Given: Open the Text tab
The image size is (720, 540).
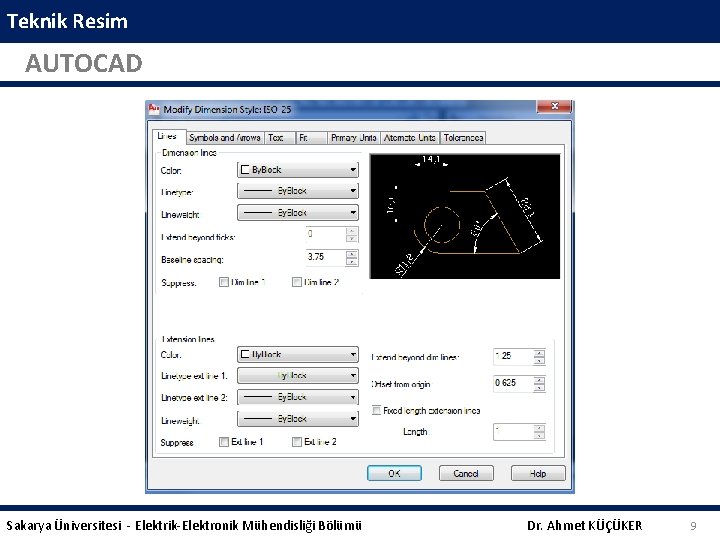Looking at the screenshot, I should 280,138.
